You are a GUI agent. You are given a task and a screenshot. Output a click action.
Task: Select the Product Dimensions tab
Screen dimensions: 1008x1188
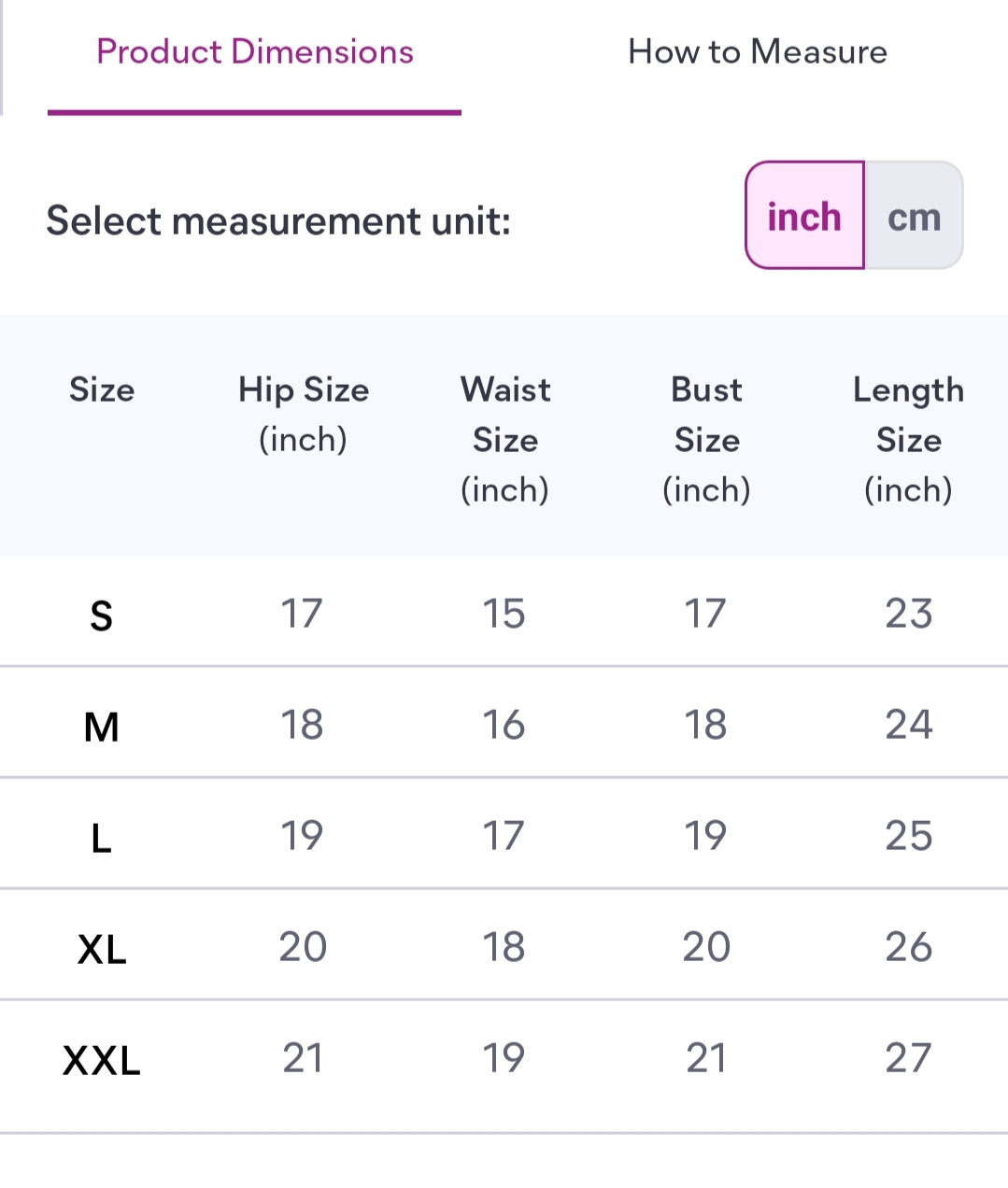click(x=255, y=51)
